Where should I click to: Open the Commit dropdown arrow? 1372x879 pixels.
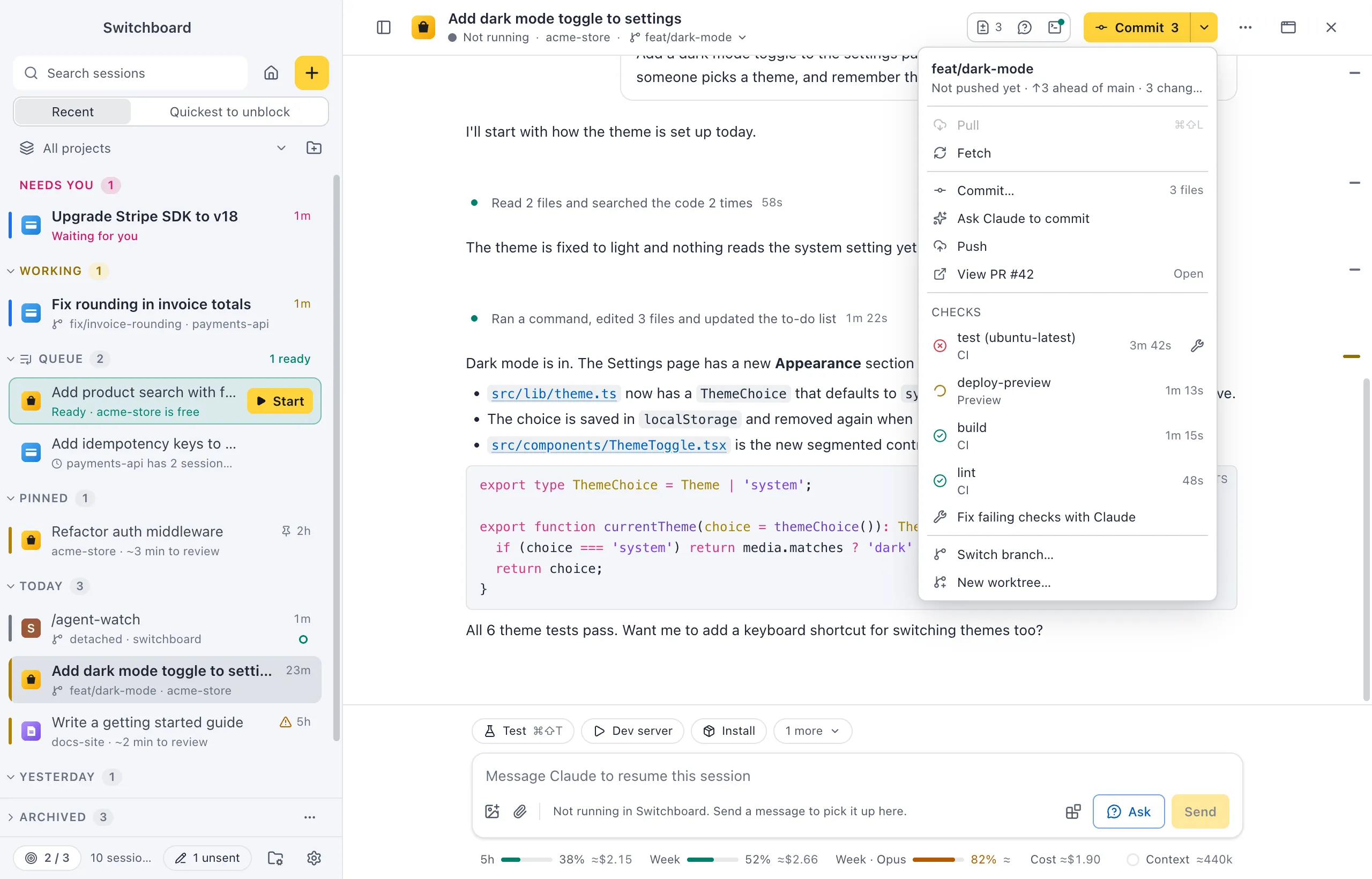tap(1204, 27)
